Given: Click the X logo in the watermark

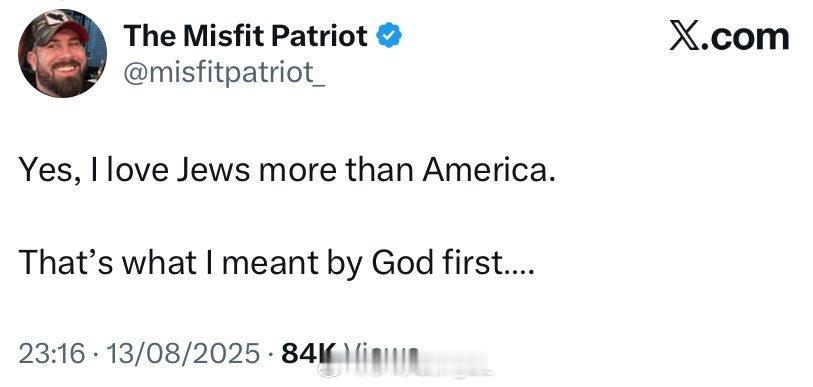Looking at the screenshot, I should click(x=685, y=37).
